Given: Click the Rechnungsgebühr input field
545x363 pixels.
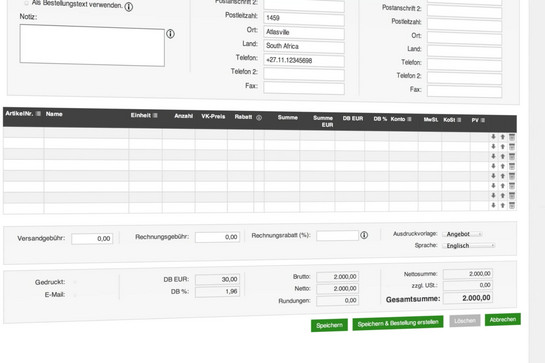Looking at the screenshot, I should click(x=217, y=237).
